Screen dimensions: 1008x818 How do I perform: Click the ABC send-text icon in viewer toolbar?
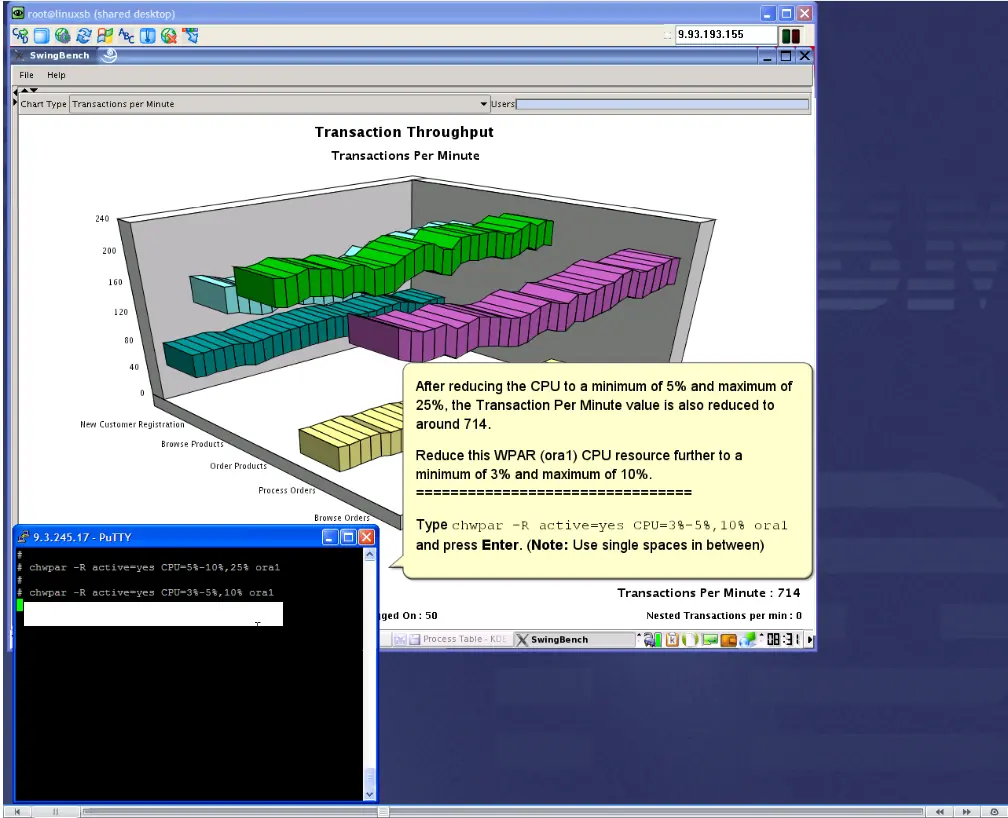click(126, 36)
